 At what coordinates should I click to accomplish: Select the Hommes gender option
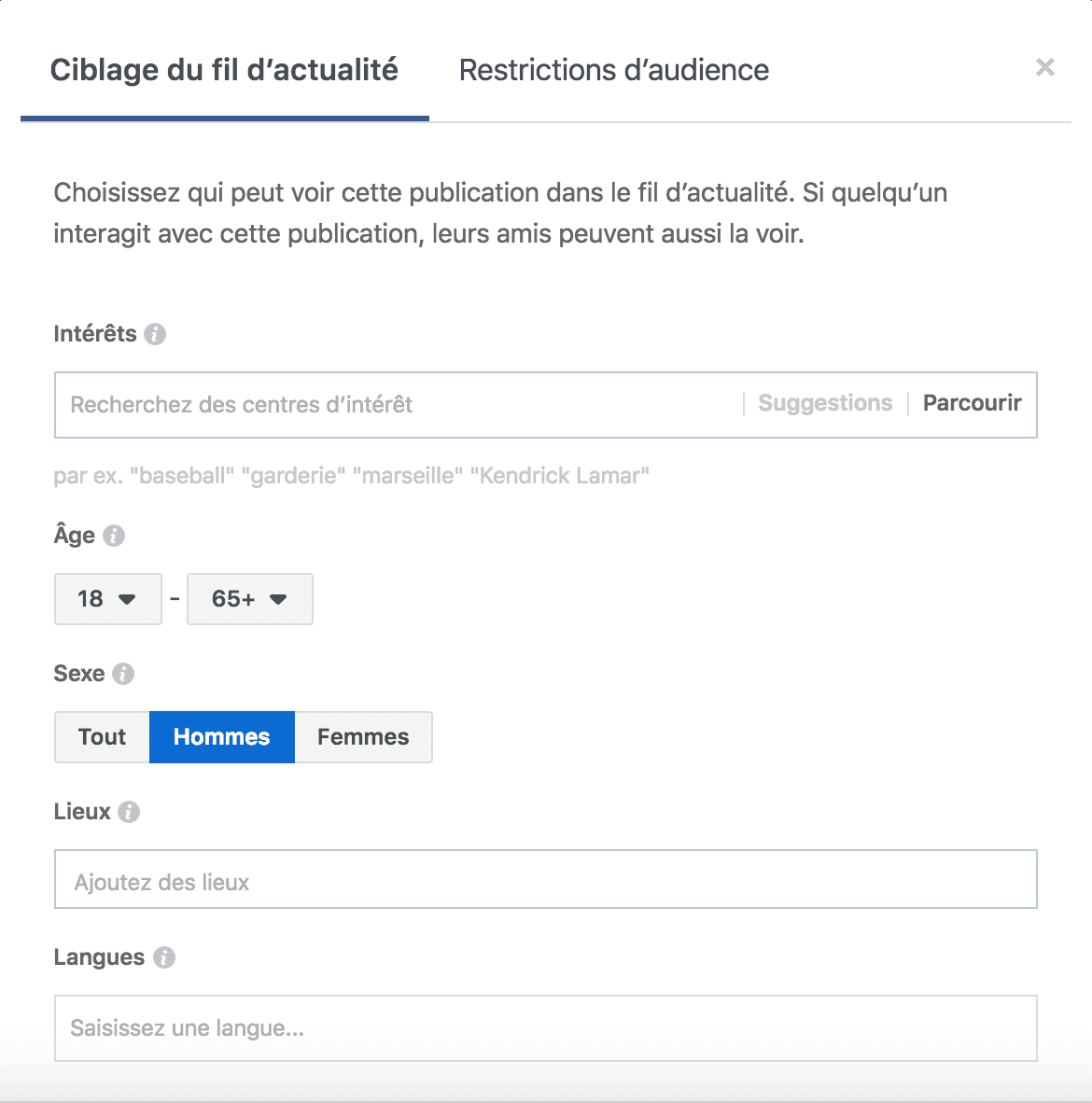click(x=222, y=737)
